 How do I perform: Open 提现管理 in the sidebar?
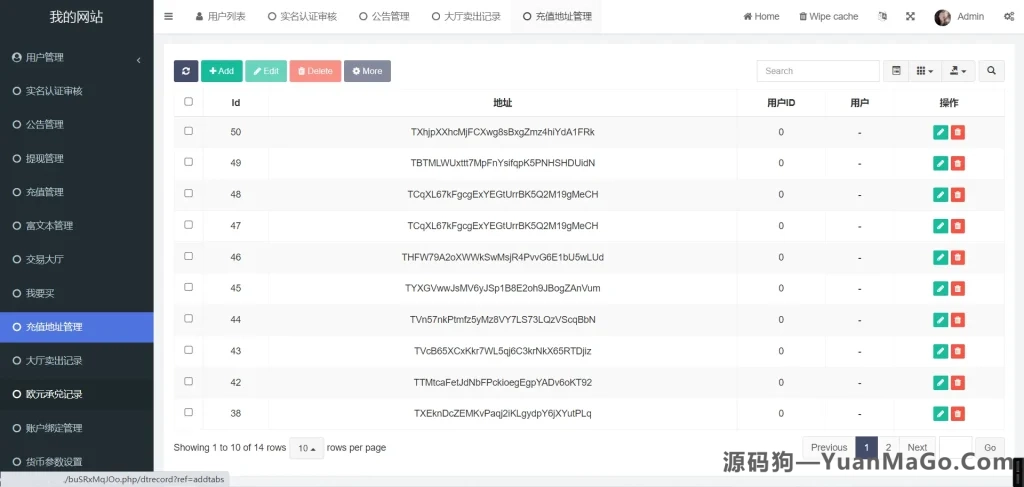pos(76,159)
